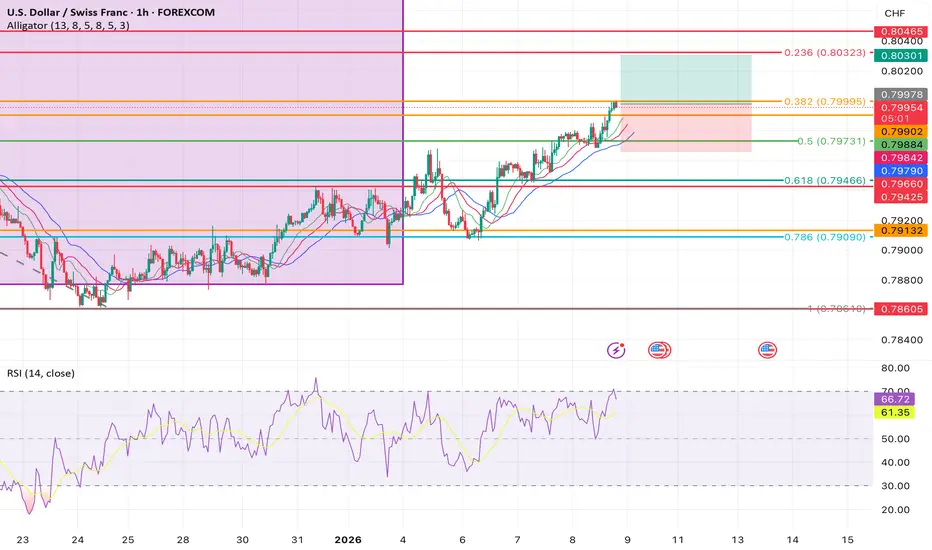Screen dimensions: 932x550
Task: Click the 0.79132 orange price label
Action: pyautogui.click(x=901, y=231)
